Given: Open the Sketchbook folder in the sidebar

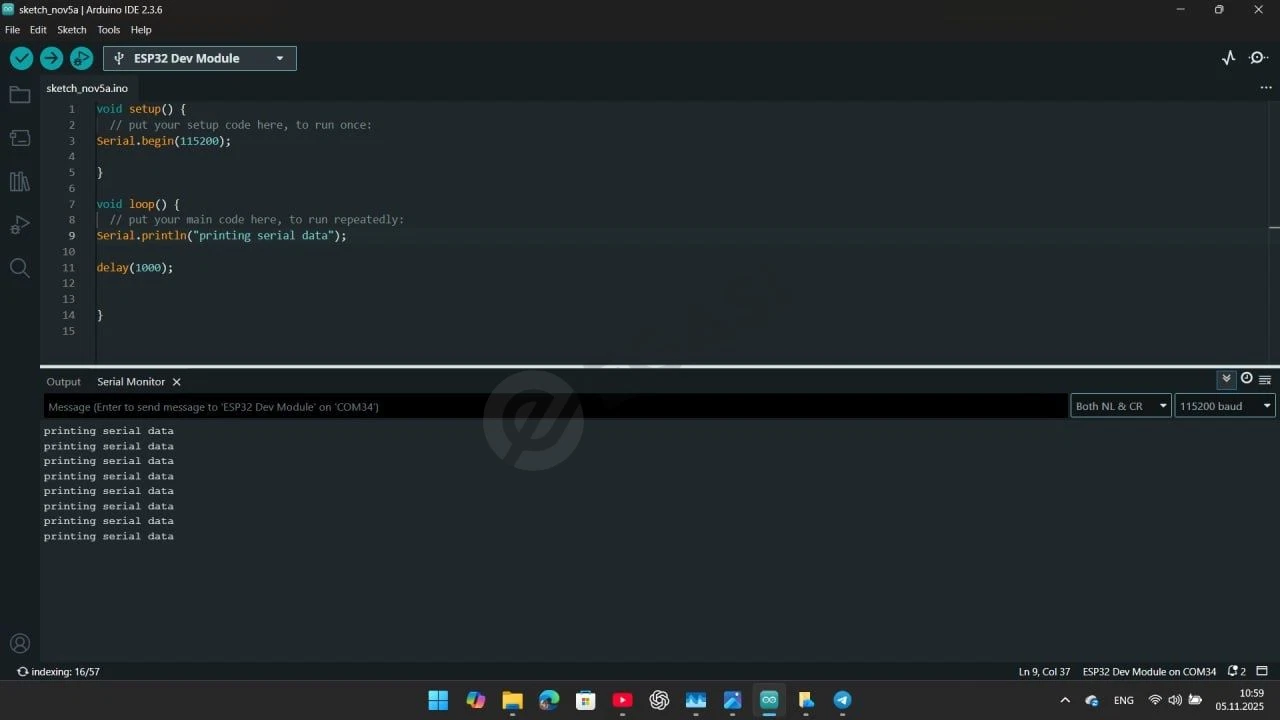Looking at the screenshot, I should (x=19, y=95).
